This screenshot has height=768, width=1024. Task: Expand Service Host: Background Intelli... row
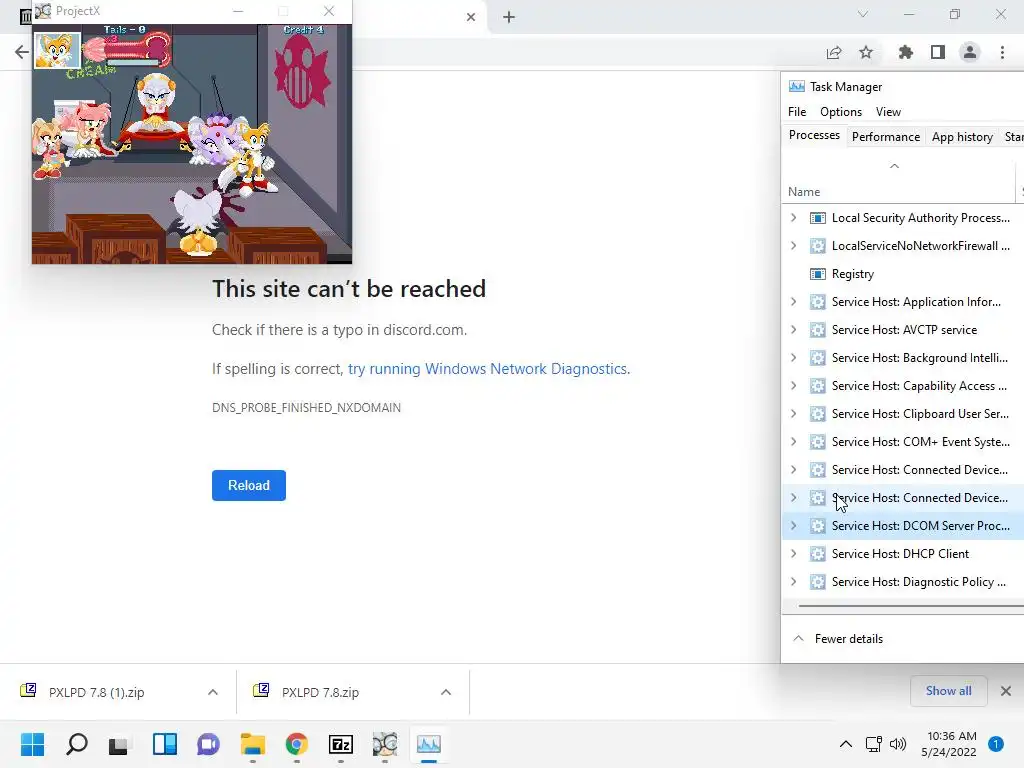[x=793, y=358]
